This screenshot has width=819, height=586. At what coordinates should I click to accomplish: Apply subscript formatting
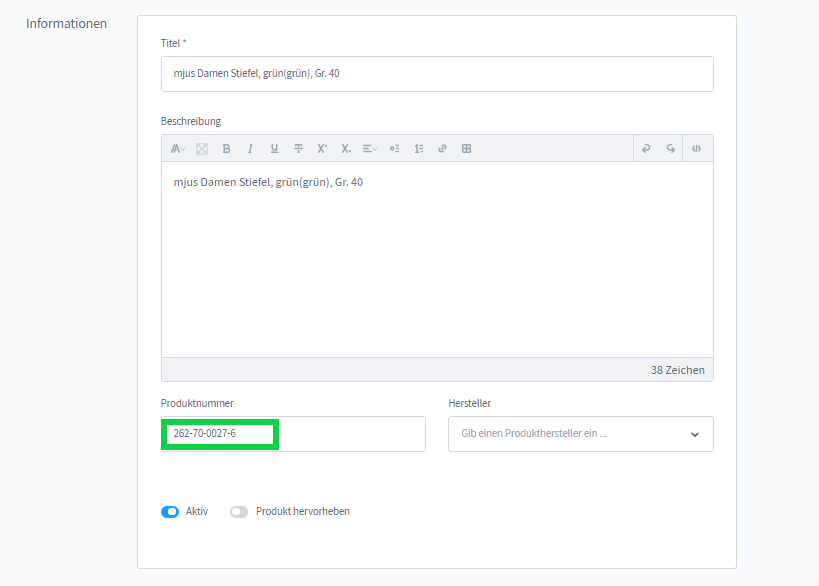coord(346,149)
